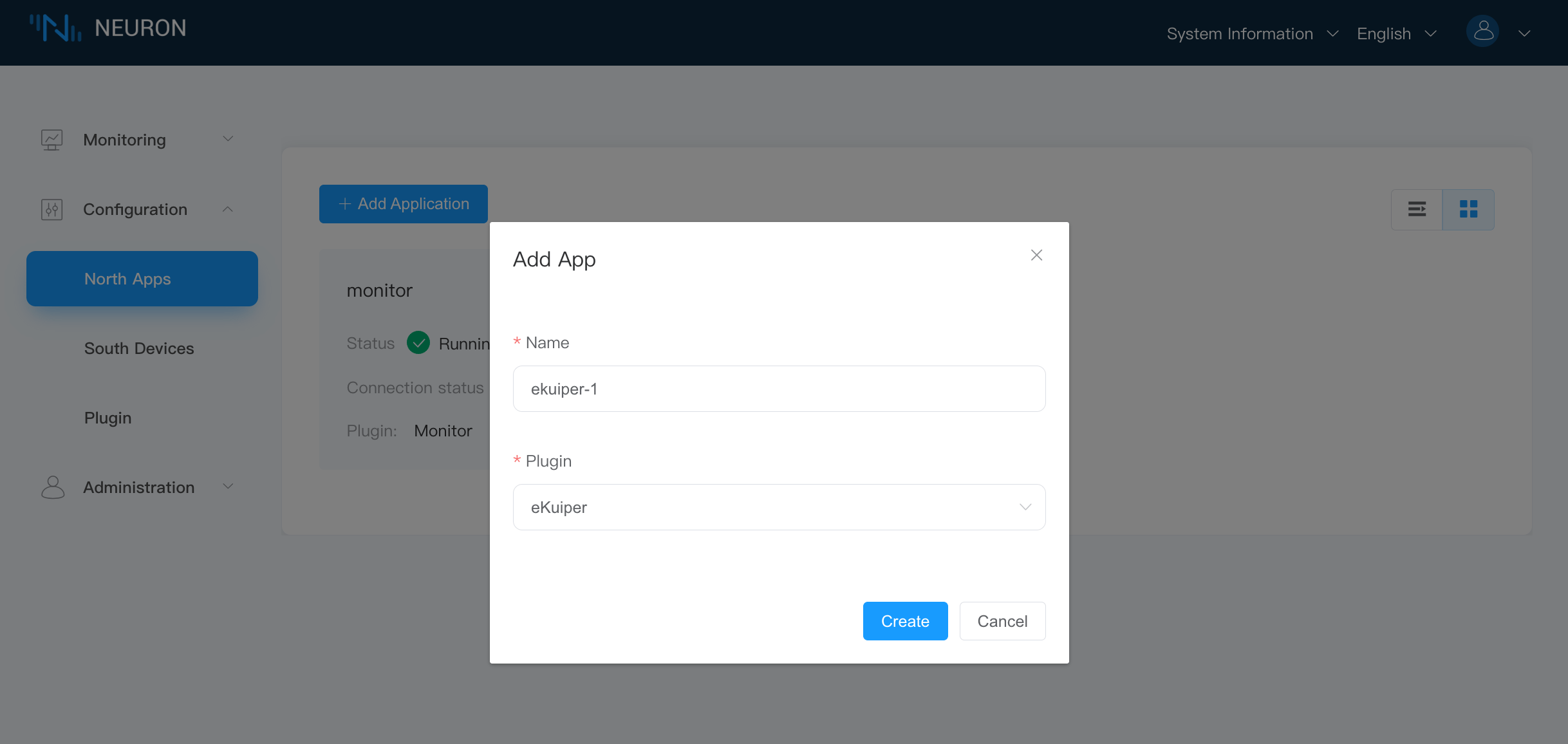The image size is (1568, 744).
Task: Click the user avatar icon
Action: pyautogui.click(x=1482, y=31)
